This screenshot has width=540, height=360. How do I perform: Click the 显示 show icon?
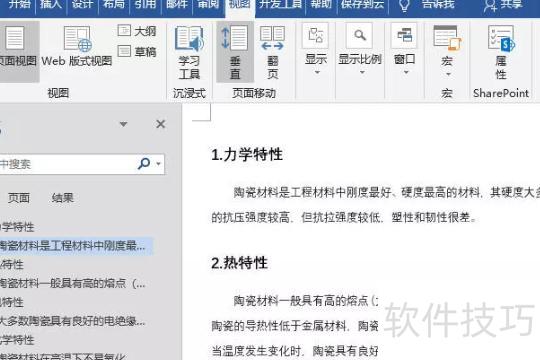pyautogui.click(x=315, y=35)
